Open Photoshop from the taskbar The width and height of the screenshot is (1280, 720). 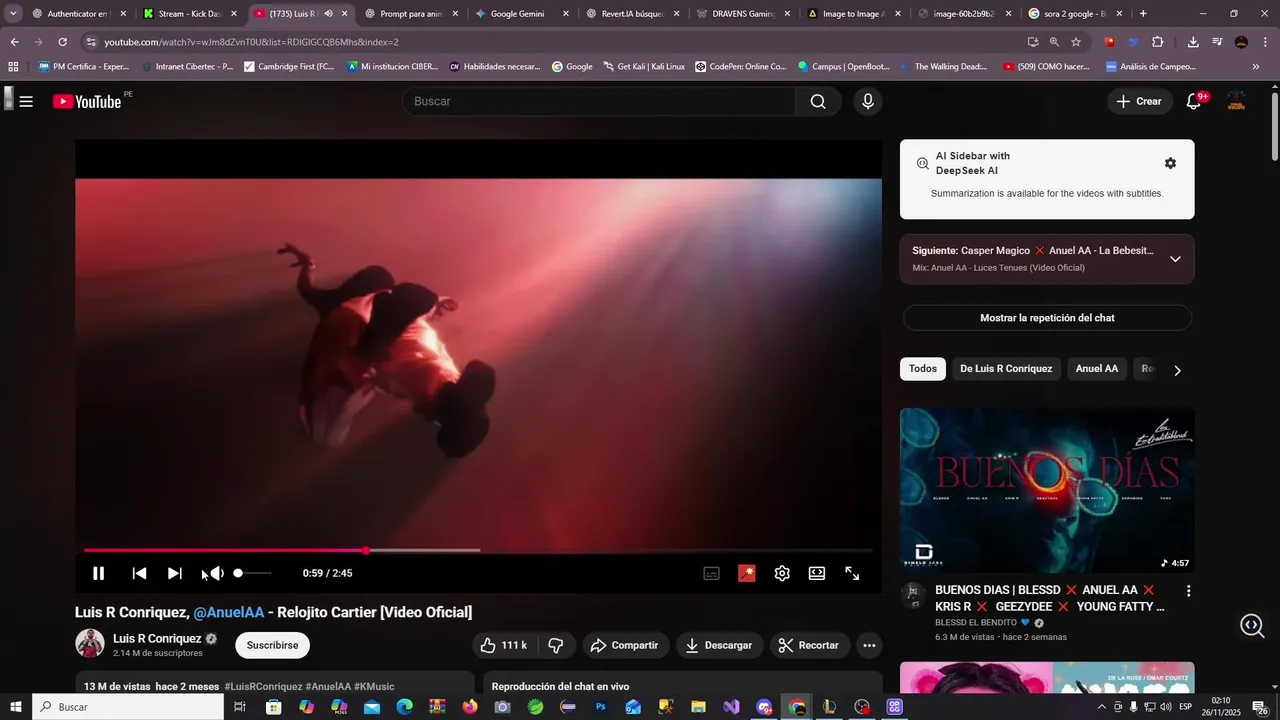[601, 707]
